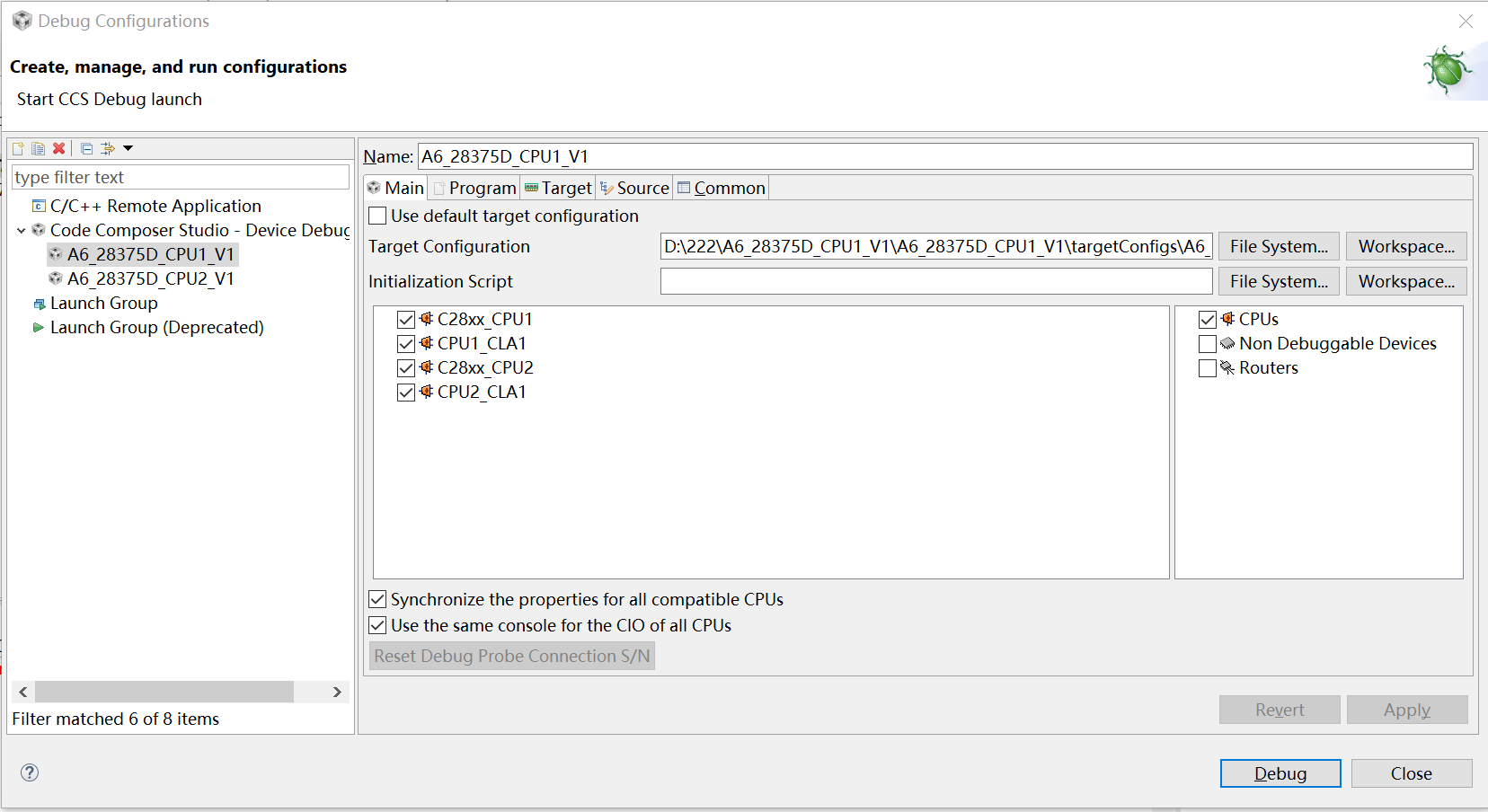Click the type filter text field
Screen dimensions: 1488x812
[x=180, y=178]
